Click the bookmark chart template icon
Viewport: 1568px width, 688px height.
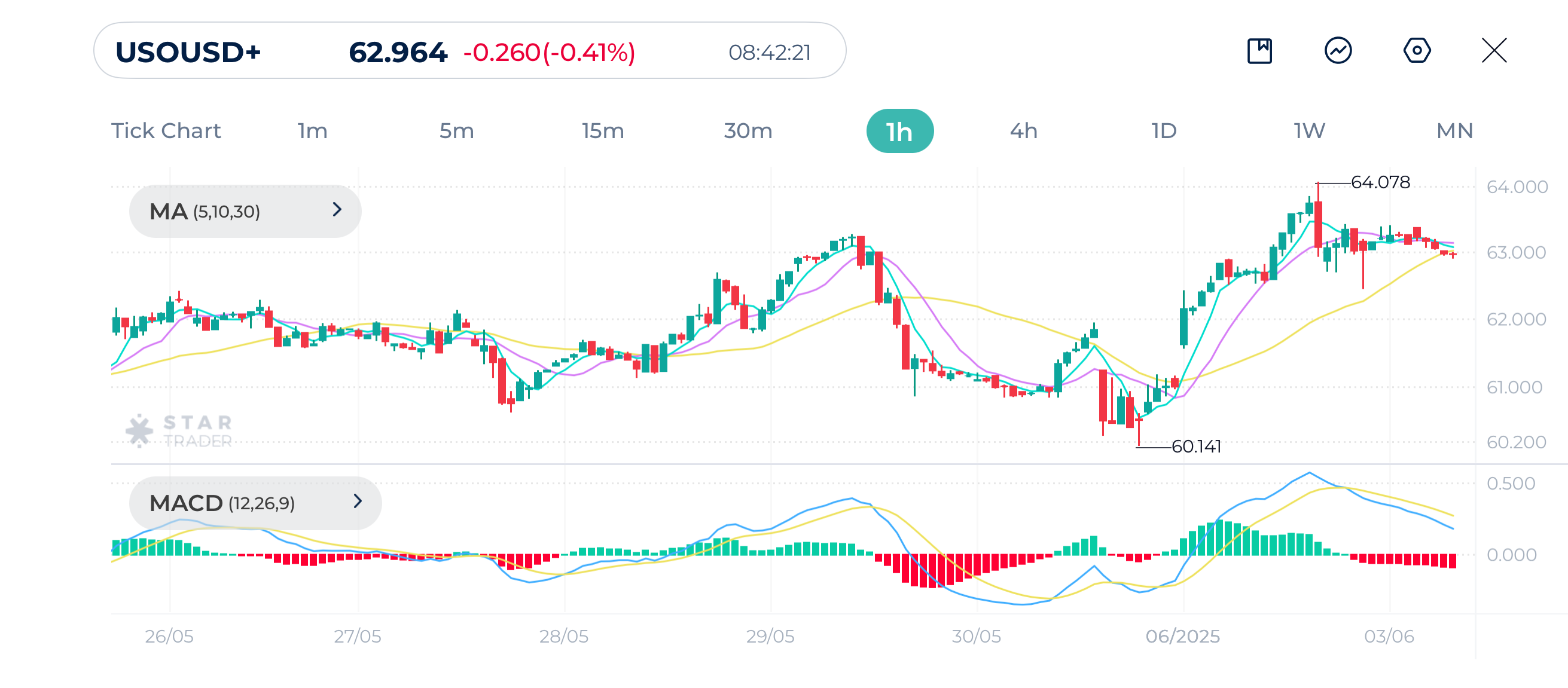coord(1260,52)
